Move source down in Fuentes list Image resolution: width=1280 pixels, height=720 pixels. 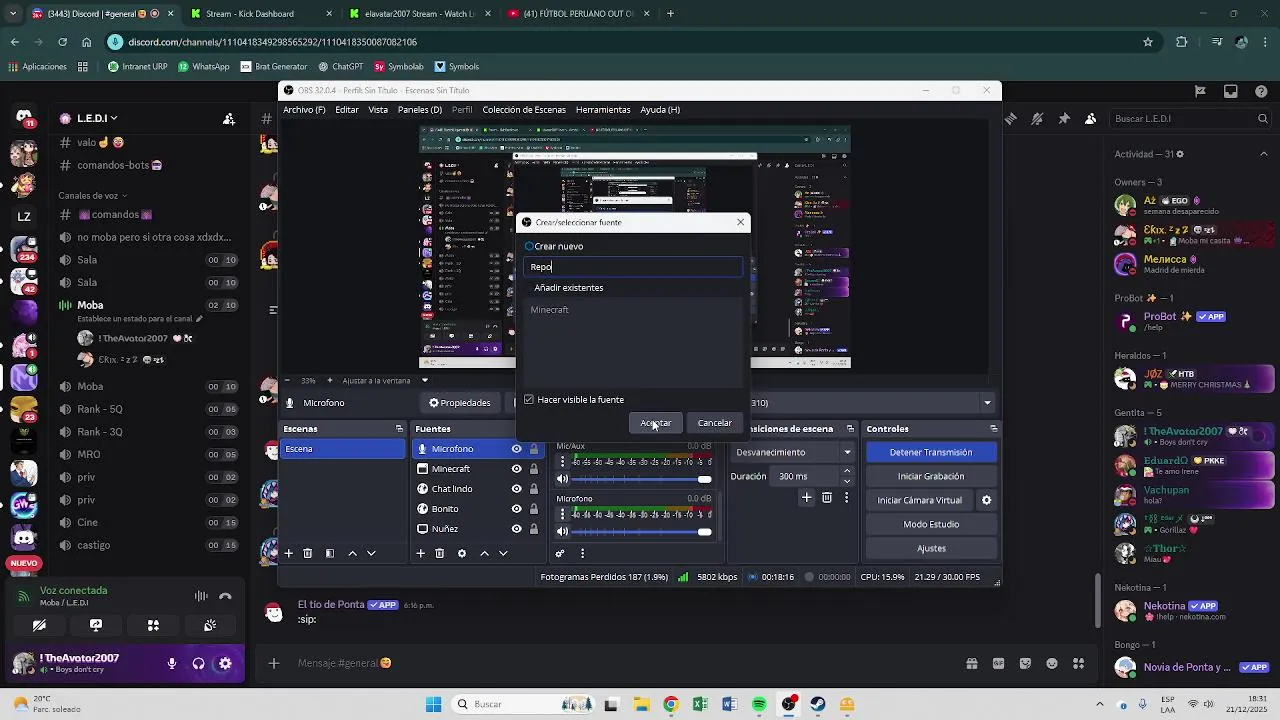[503, 553]
